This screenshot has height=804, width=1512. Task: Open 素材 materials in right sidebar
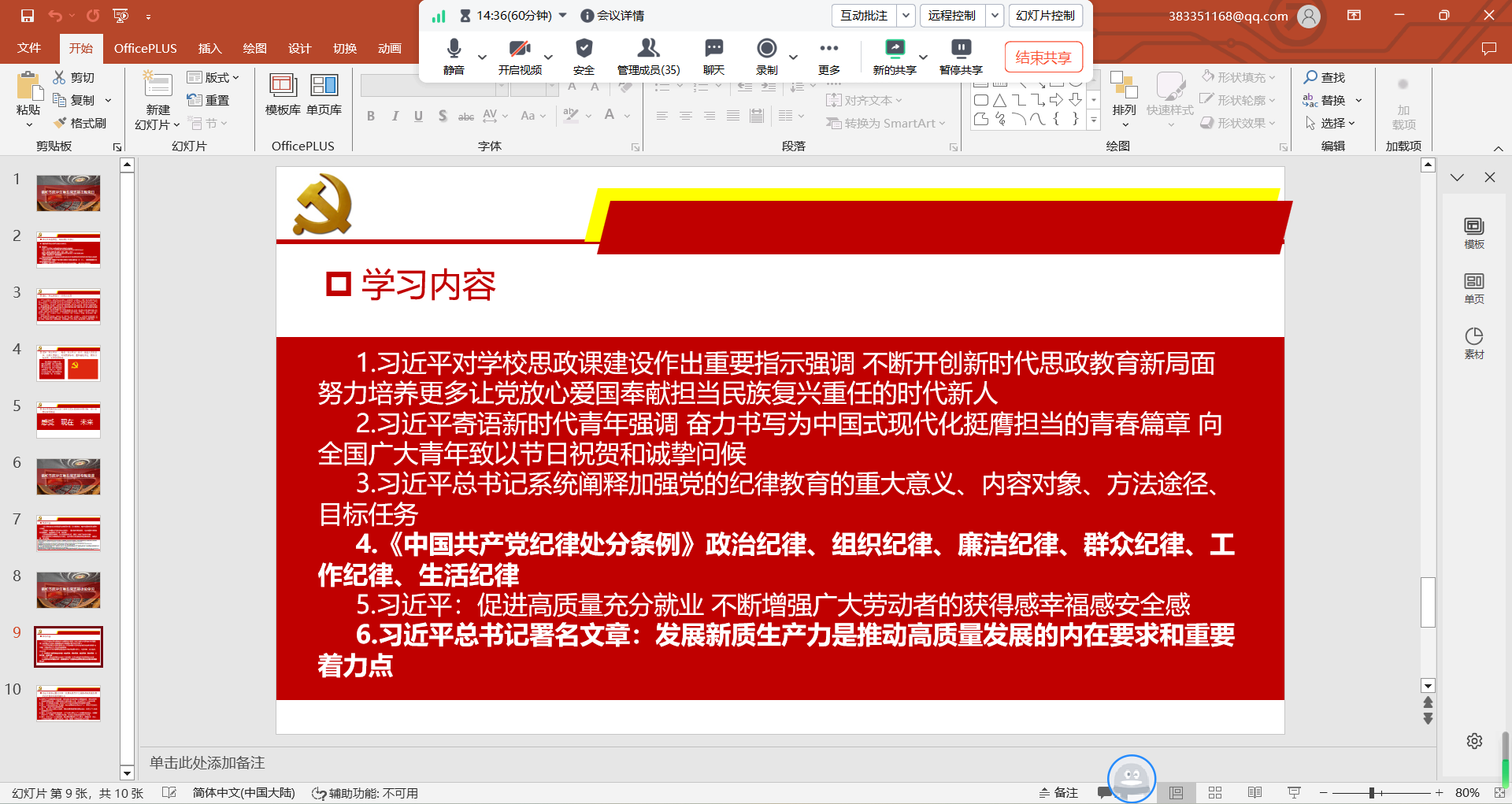pos(1473,343)
